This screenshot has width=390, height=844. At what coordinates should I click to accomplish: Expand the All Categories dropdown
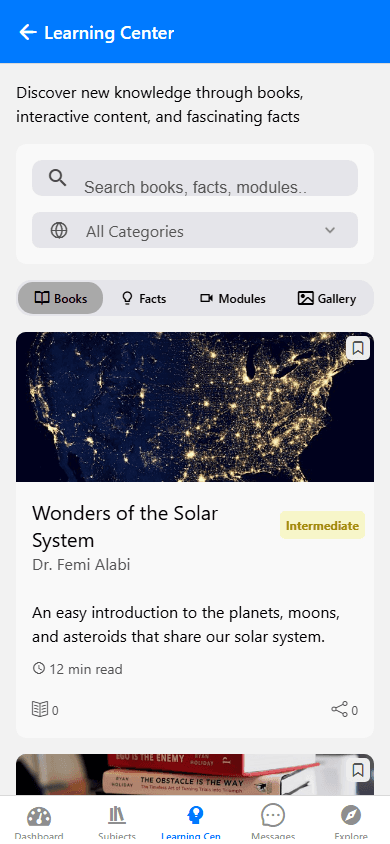click(x=195, y=230)
